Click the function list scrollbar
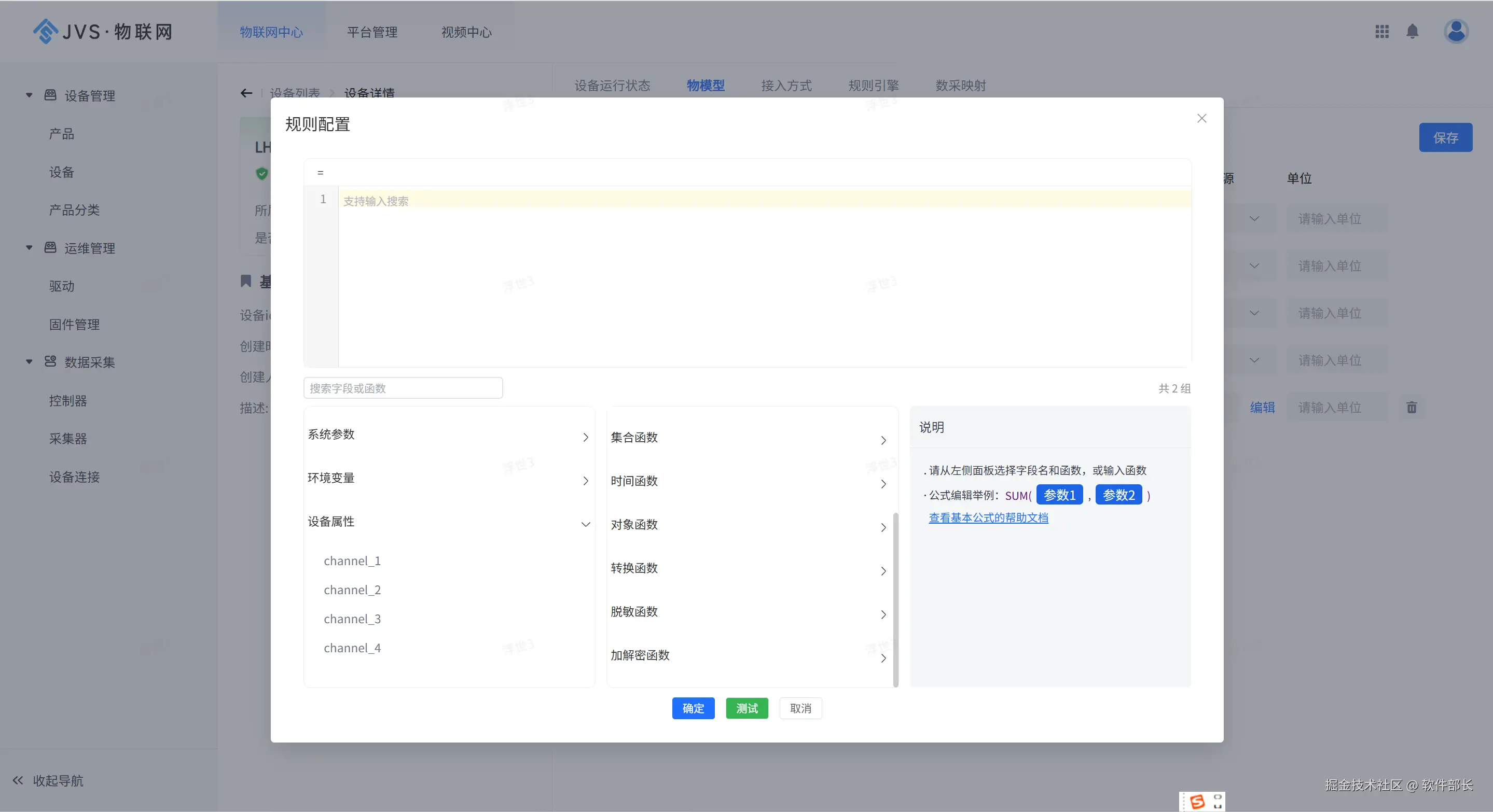 click(895, 599)
